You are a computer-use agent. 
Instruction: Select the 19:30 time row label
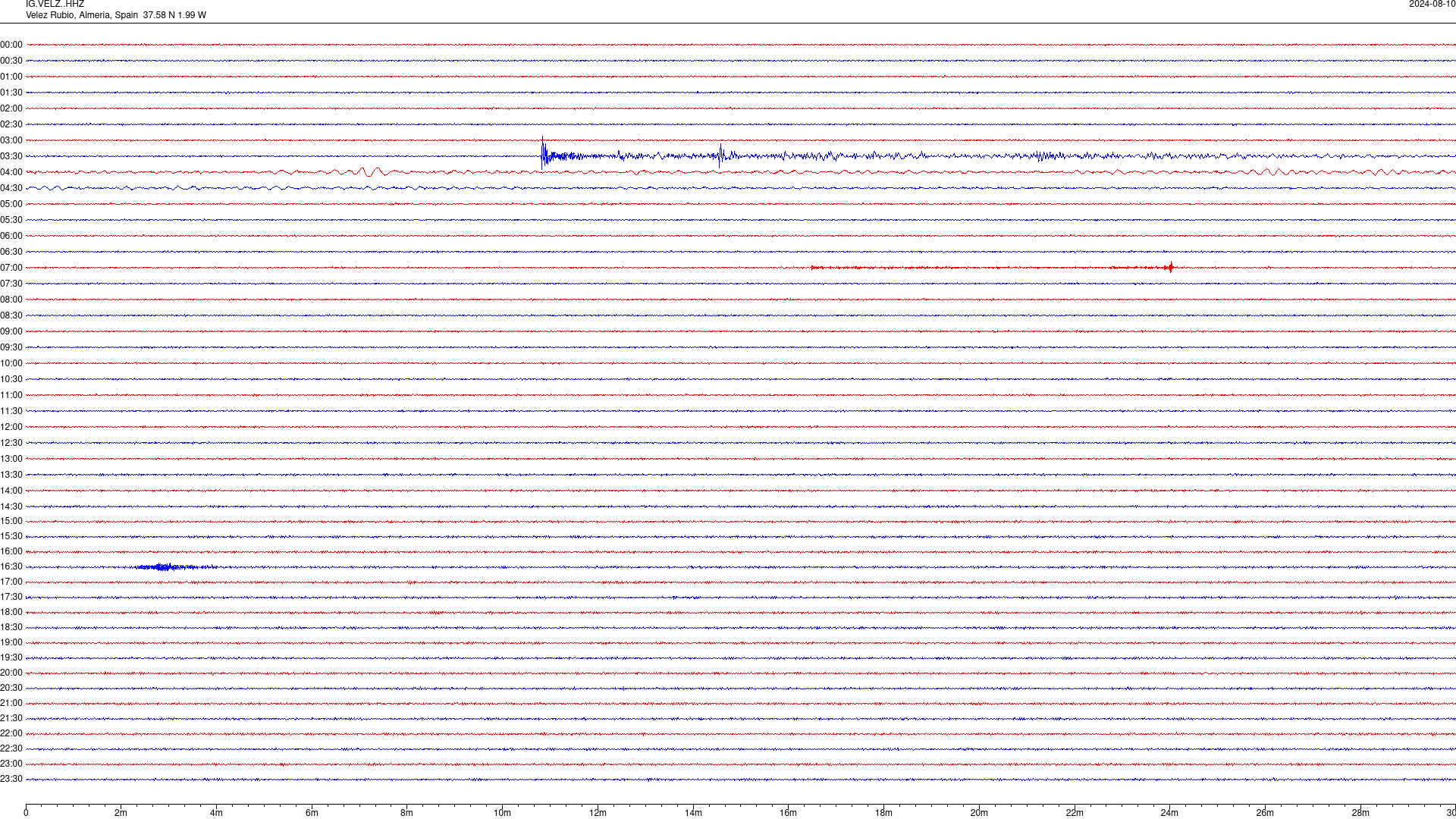click(11, 657)
